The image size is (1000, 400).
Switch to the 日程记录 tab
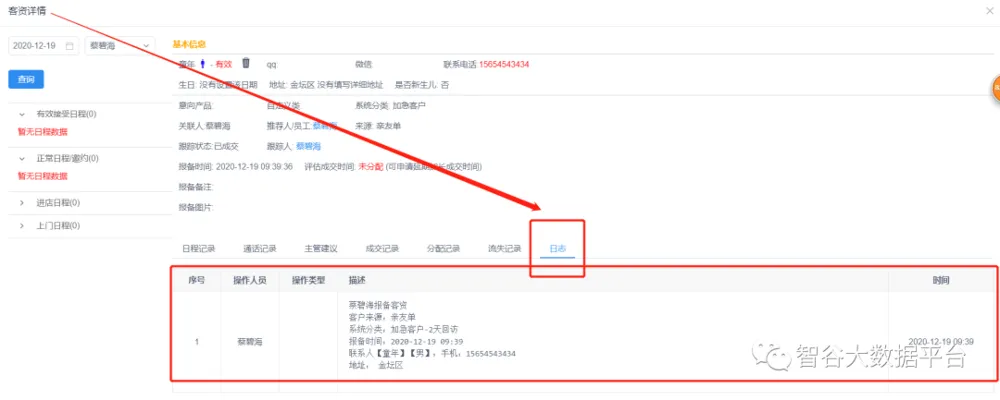(199, 248)
